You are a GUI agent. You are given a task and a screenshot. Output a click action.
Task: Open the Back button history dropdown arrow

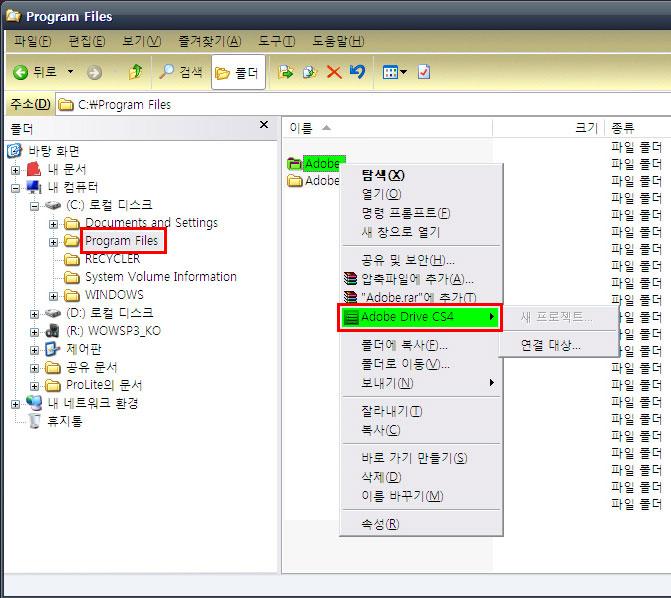click(71, 71)
